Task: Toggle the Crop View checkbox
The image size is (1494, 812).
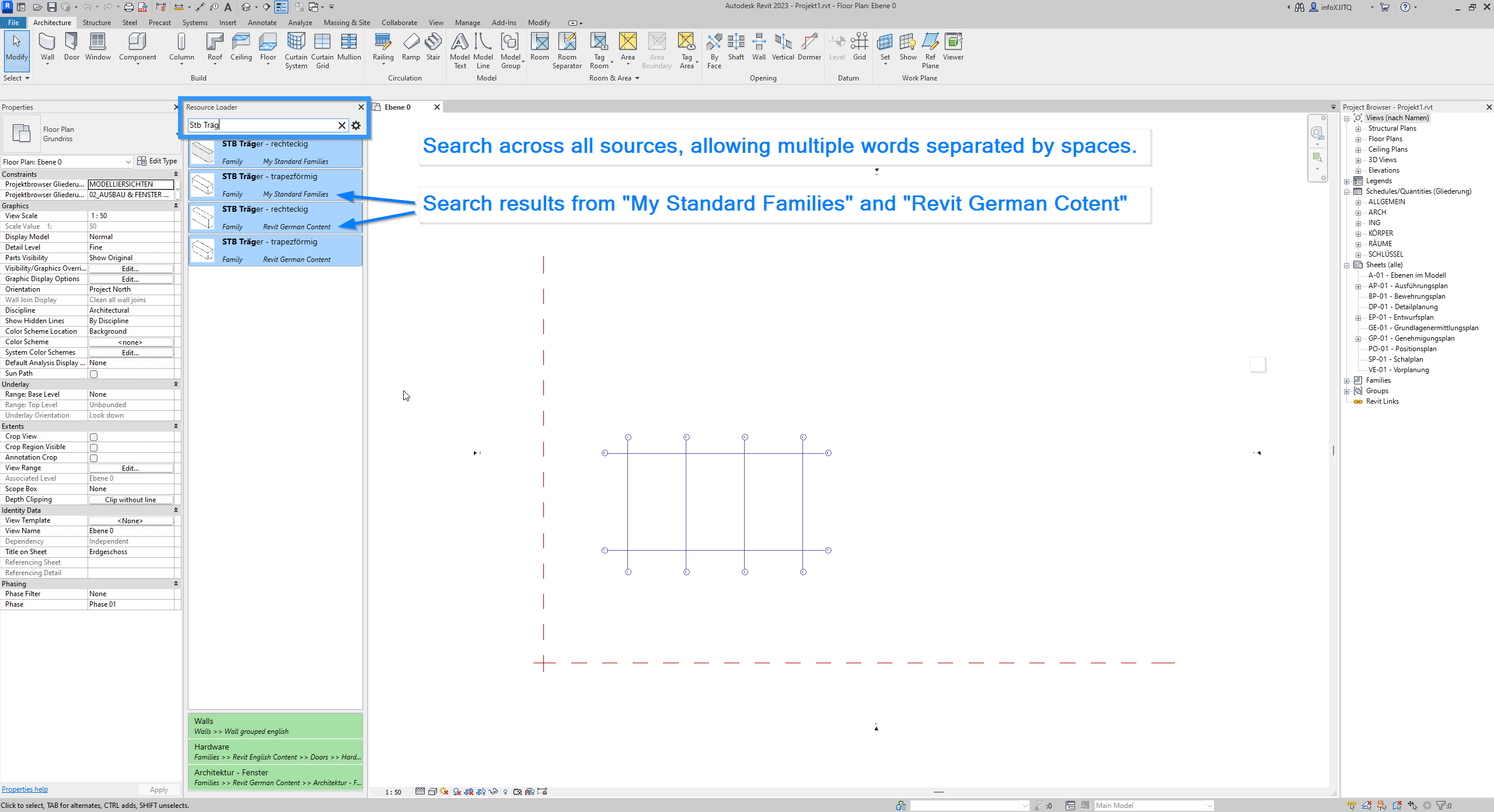Action: pyautogui.click(x=93, y=437)
